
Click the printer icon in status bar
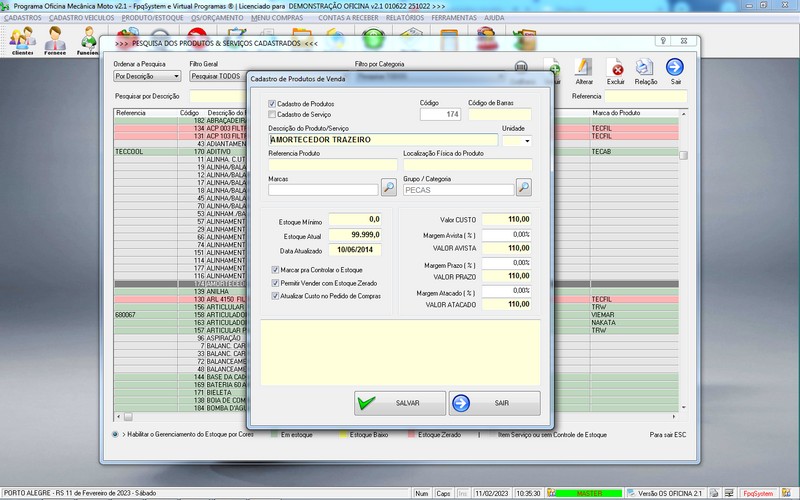[x=714, y=493]
